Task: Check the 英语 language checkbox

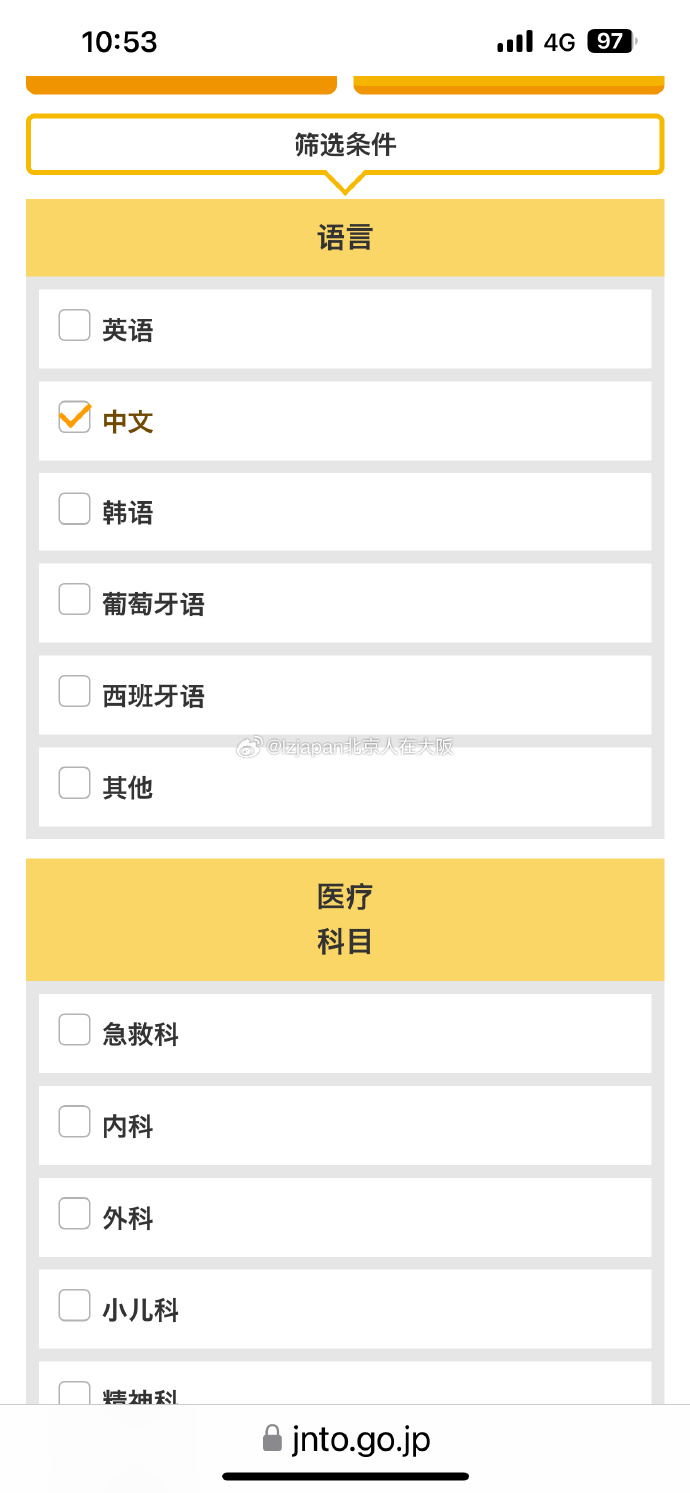Action: (75, 326)
